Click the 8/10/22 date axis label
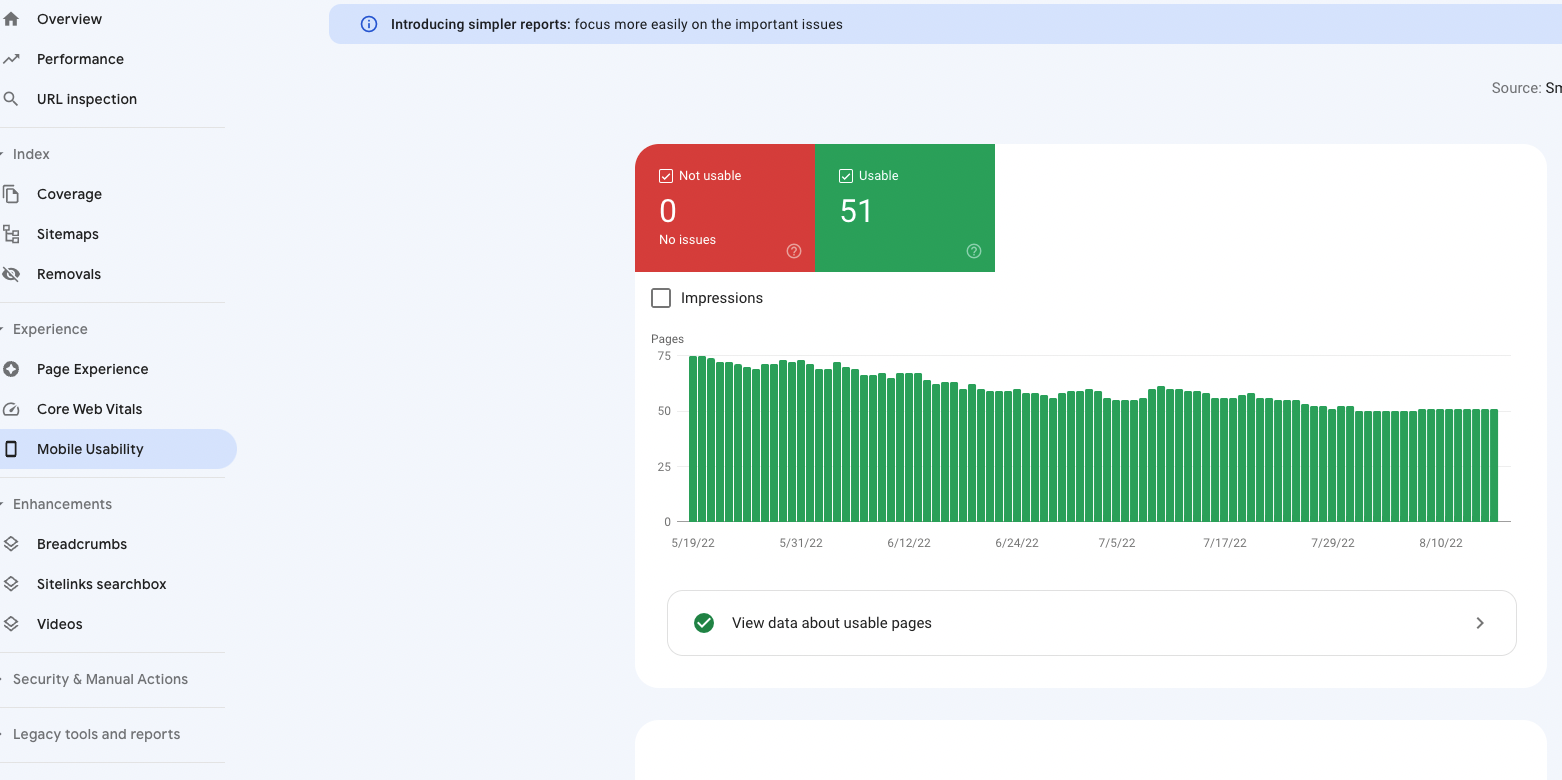The image size is (1562, 780). coord(1441,543)
